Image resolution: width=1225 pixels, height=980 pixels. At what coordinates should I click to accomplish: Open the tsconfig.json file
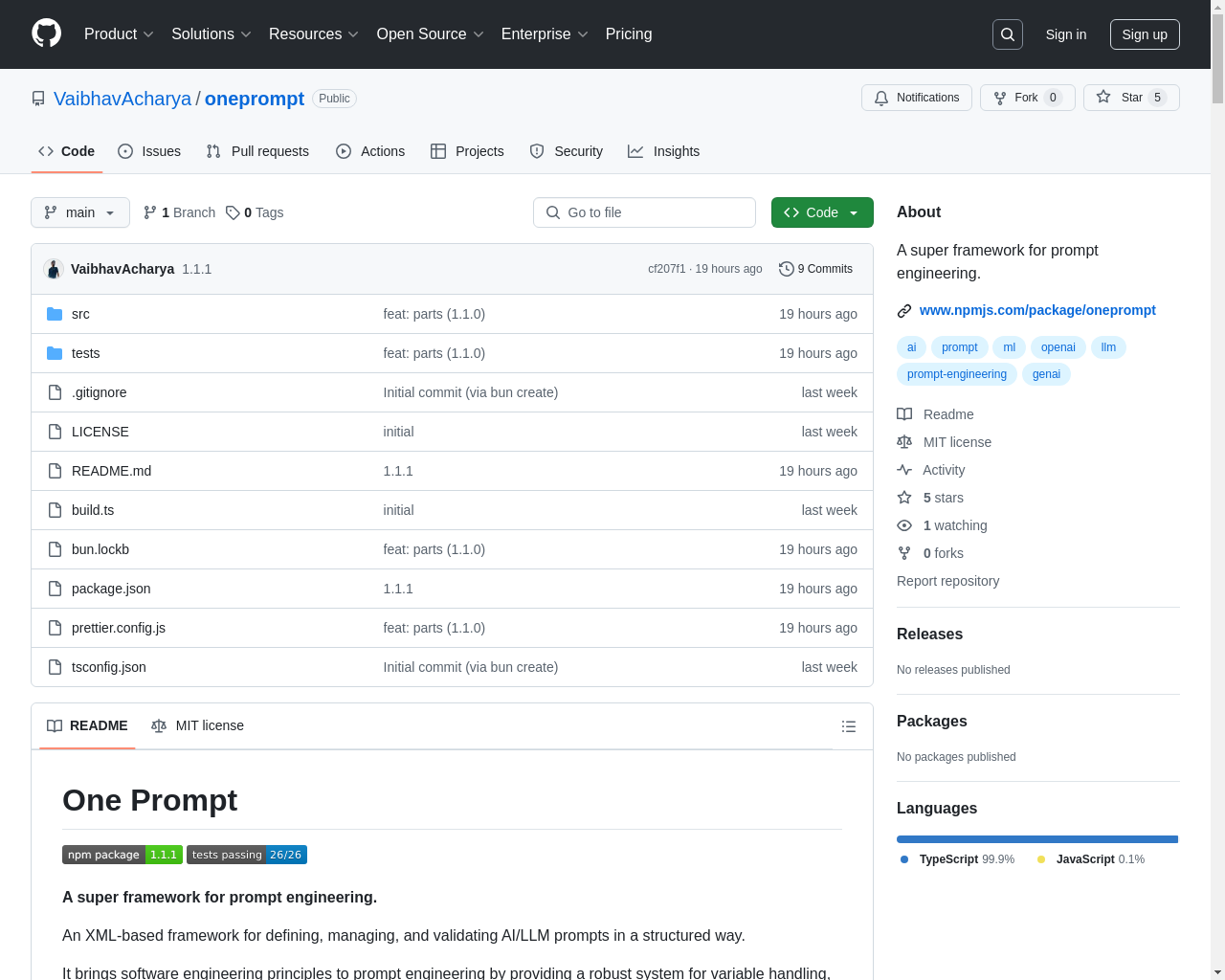(109, 667)
